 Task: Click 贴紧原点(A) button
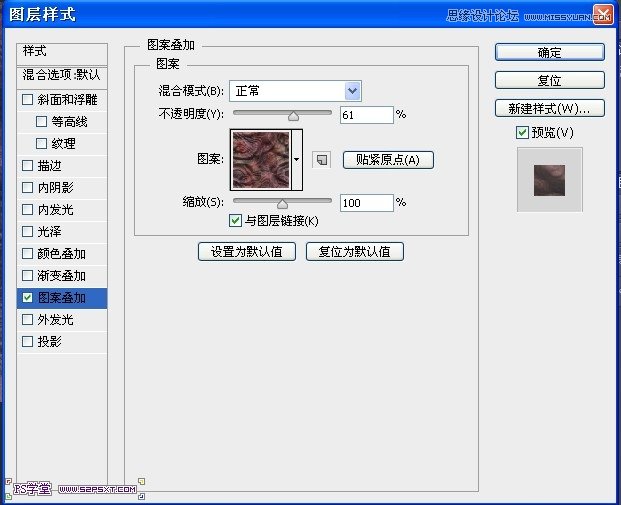[x=388, y=160]
